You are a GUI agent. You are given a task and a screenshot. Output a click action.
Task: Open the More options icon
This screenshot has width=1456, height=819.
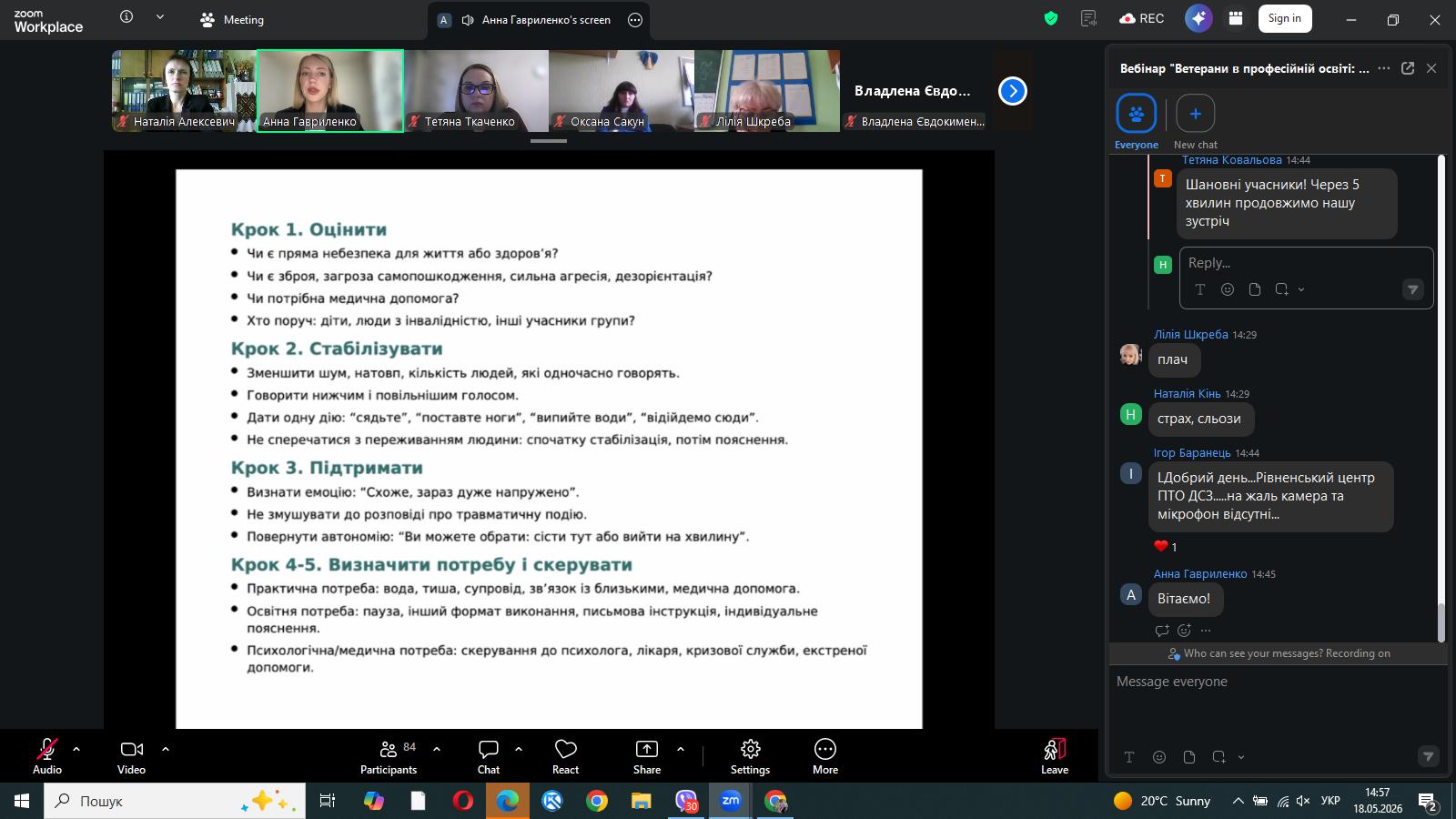[x=825, y=749]
